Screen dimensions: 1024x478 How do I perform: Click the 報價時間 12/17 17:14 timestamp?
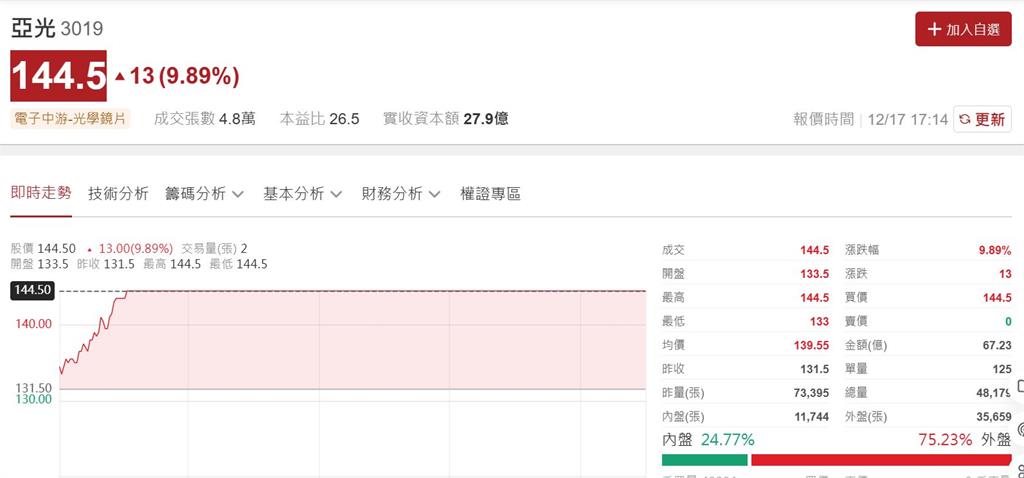(871, 120)
